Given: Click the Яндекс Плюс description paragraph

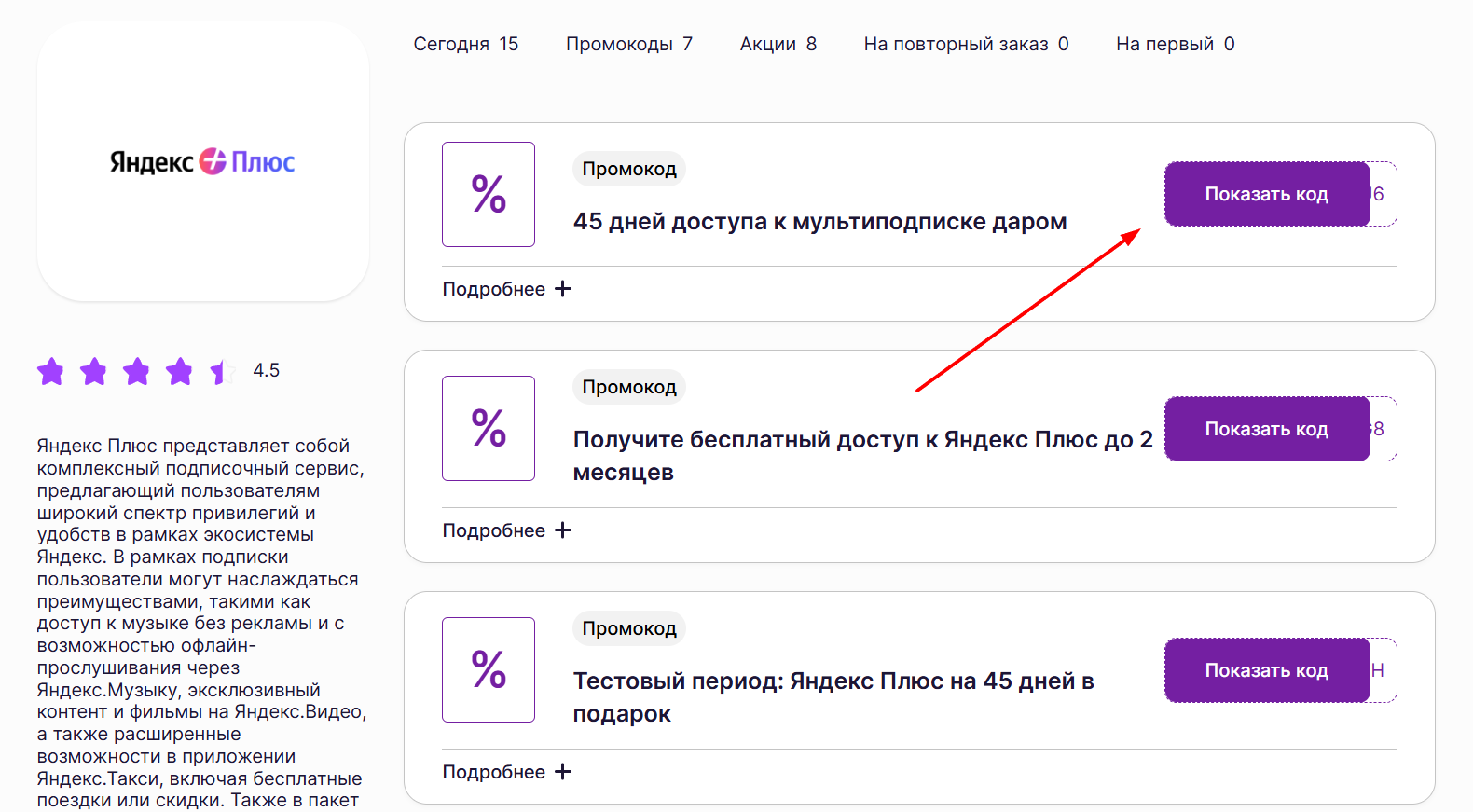Looking at the screenshot, I should 201,623.
